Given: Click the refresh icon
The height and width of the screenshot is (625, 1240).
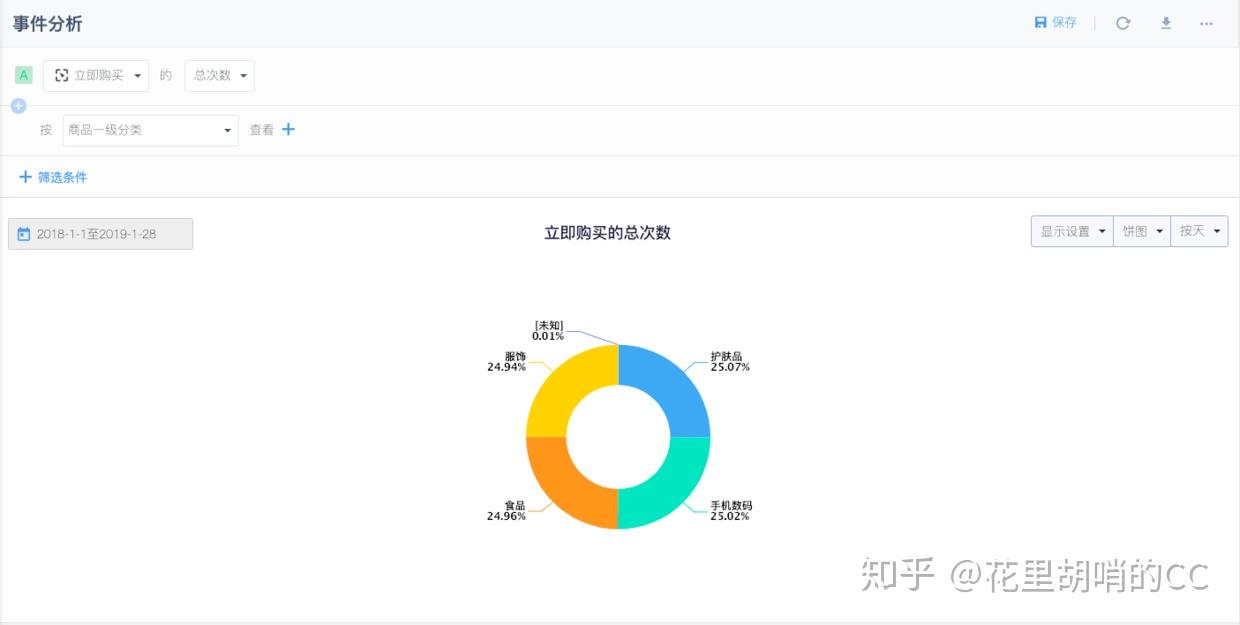Looking at the screenshot, I should 1123,23.
